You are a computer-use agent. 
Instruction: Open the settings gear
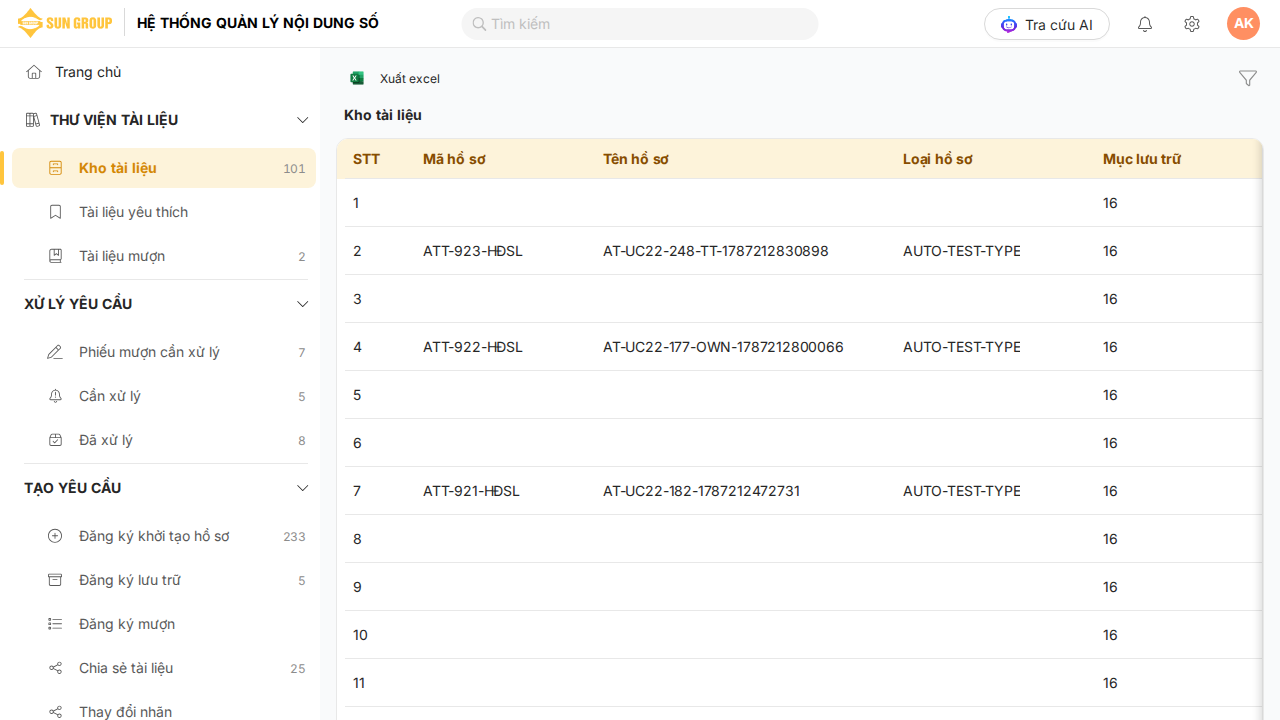pos(1192,24)
